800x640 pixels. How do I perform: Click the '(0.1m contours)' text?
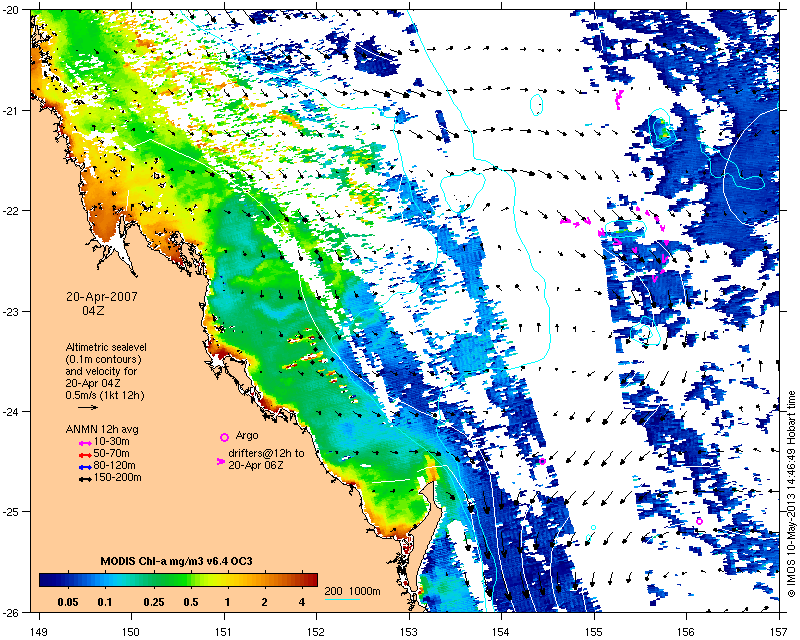pos(104,359)
